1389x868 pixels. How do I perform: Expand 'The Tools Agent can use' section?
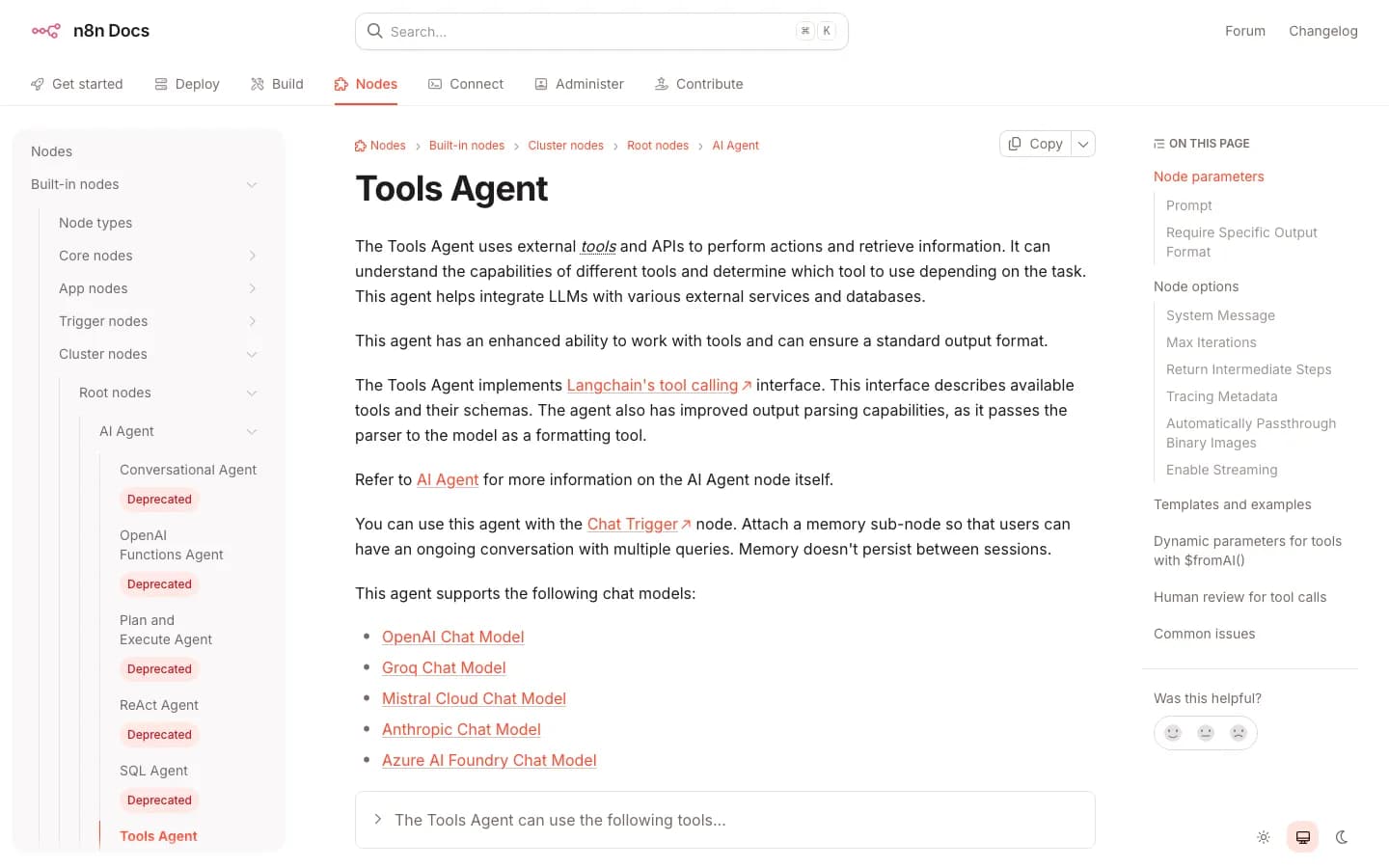[724, 820]
